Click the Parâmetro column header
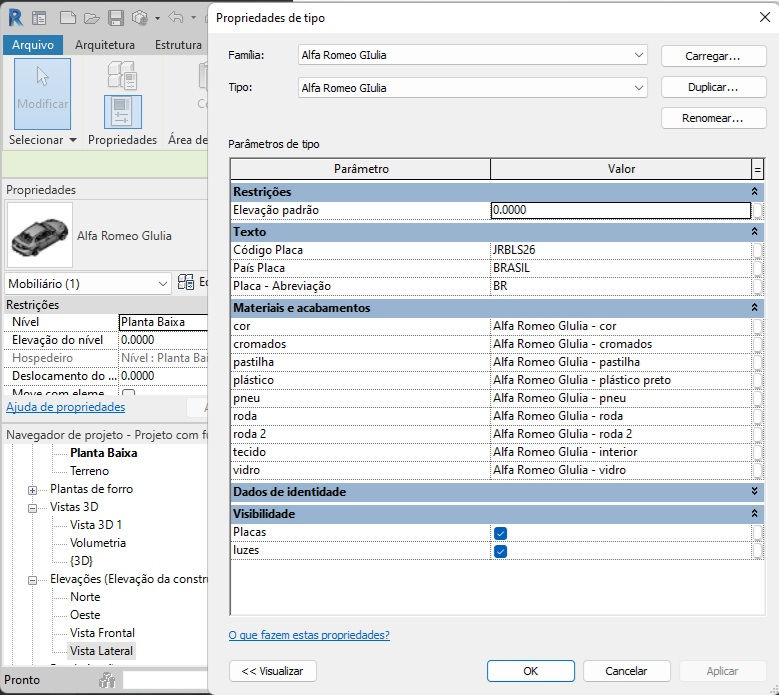Viewport: 779px width, 695px height. click(x=361, y=169)
